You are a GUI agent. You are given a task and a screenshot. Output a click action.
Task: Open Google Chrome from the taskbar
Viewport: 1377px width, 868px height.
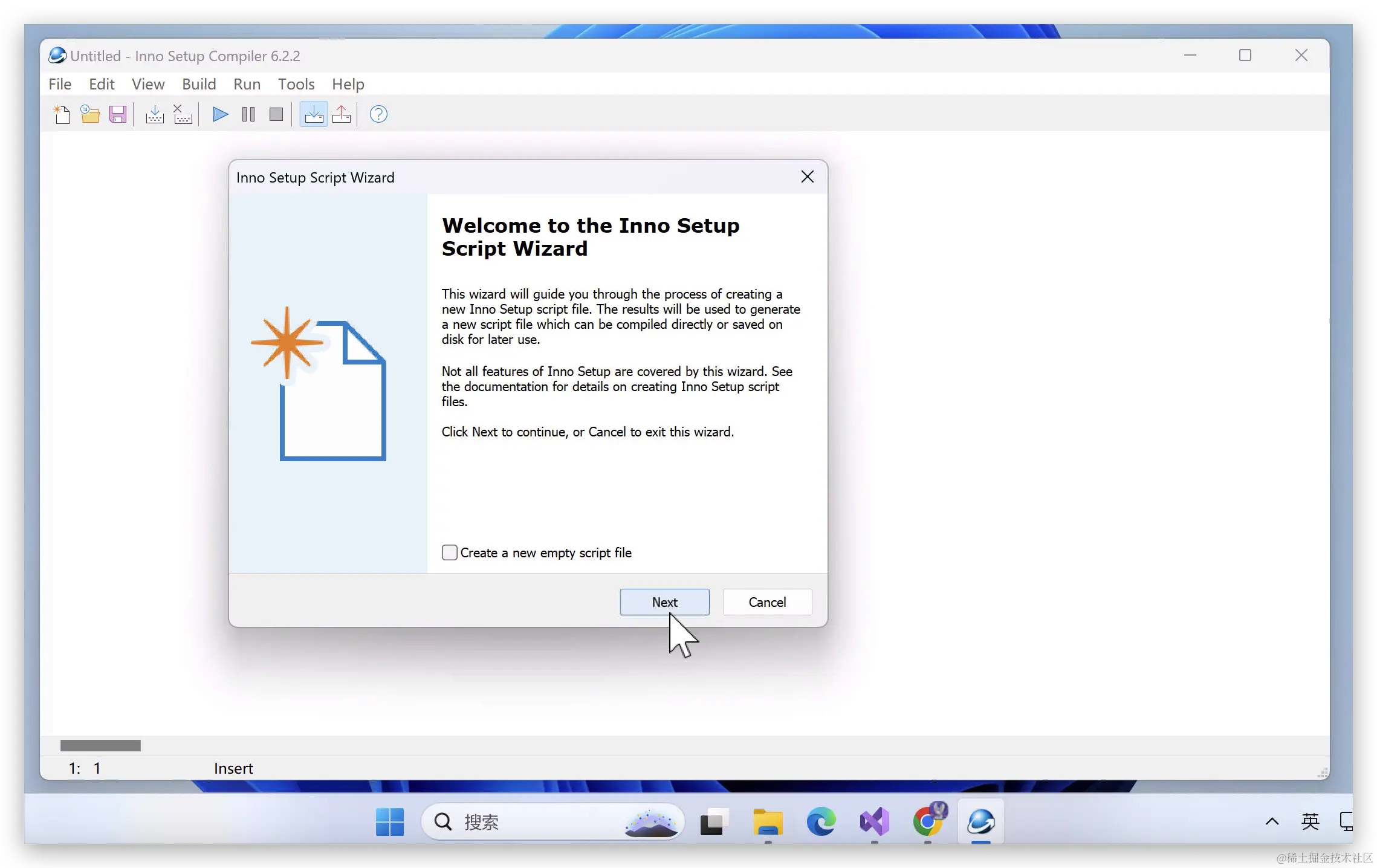pos(928,822)
